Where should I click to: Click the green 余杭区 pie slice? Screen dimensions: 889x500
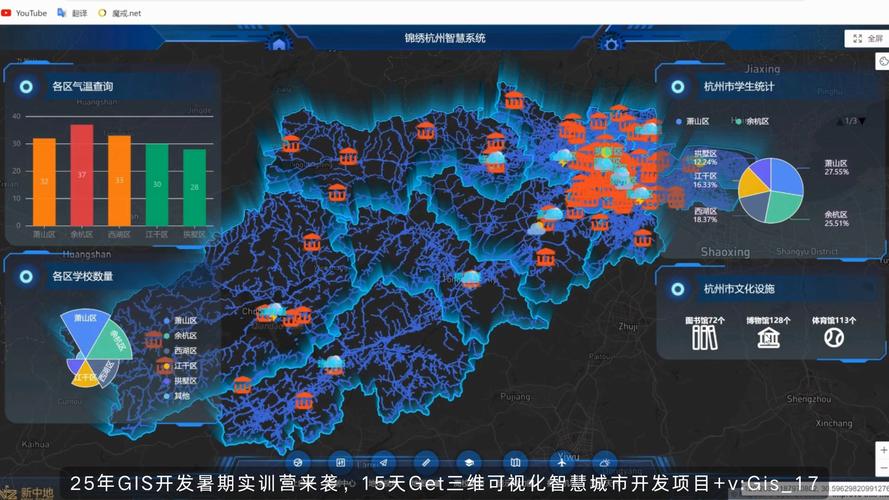tap(786, 207)
